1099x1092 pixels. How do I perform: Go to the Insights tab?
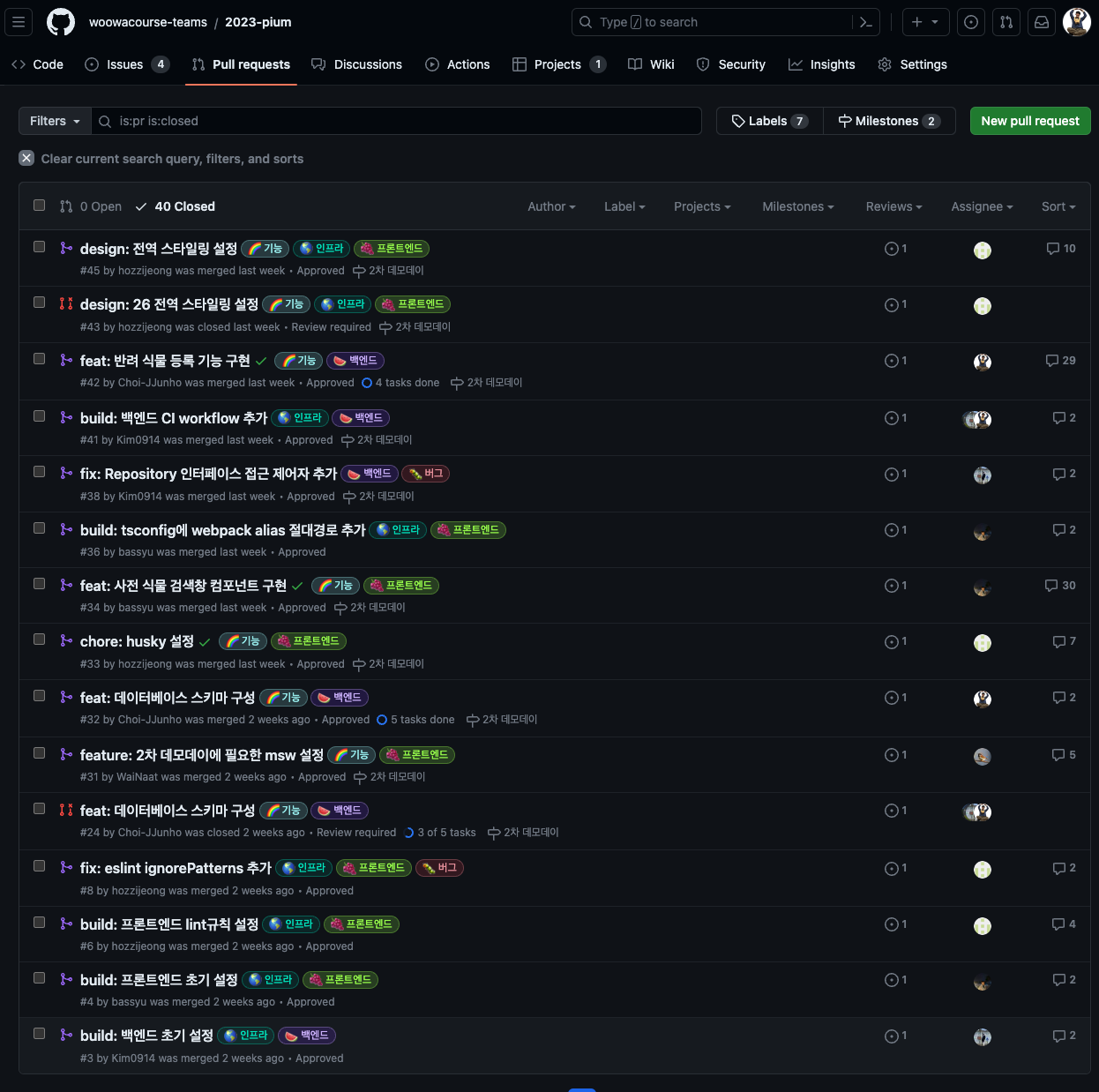click(x=822, y=64)
